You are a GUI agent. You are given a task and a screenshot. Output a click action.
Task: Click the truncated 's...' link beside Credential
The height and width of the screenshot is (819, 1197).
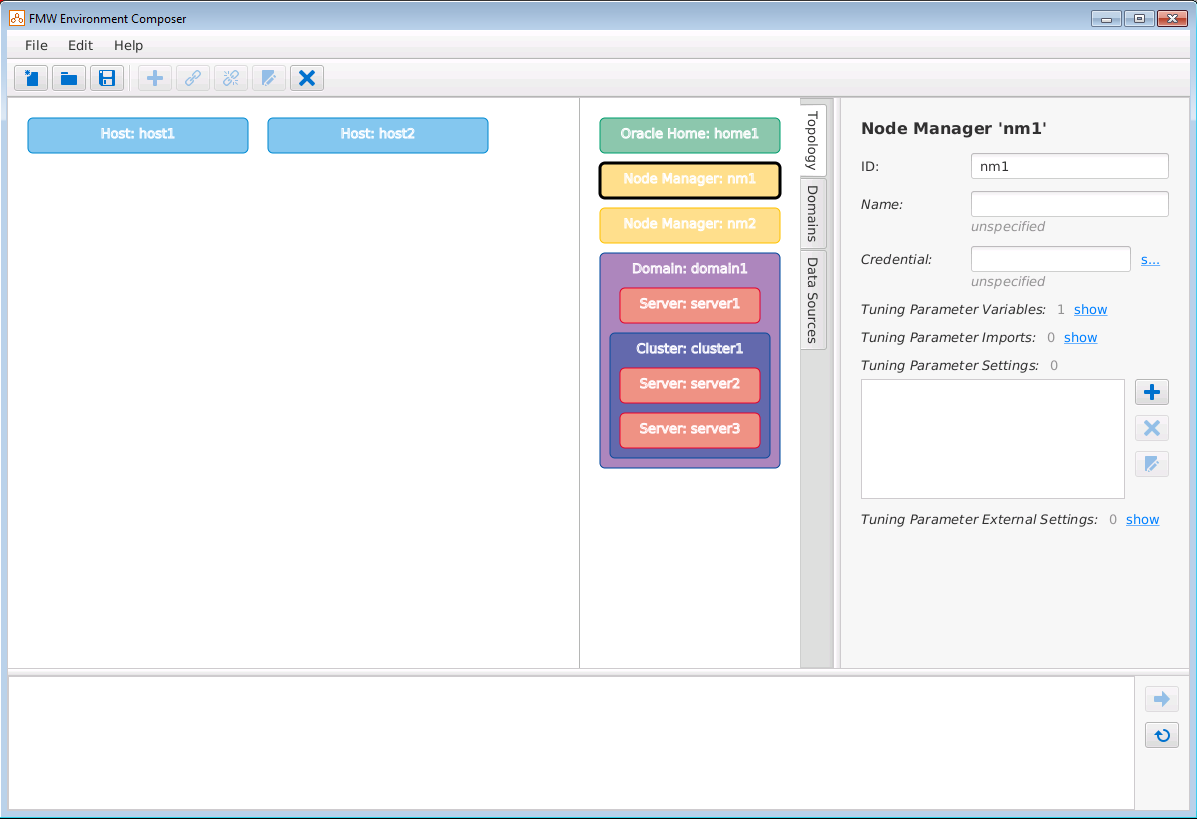1150,260
